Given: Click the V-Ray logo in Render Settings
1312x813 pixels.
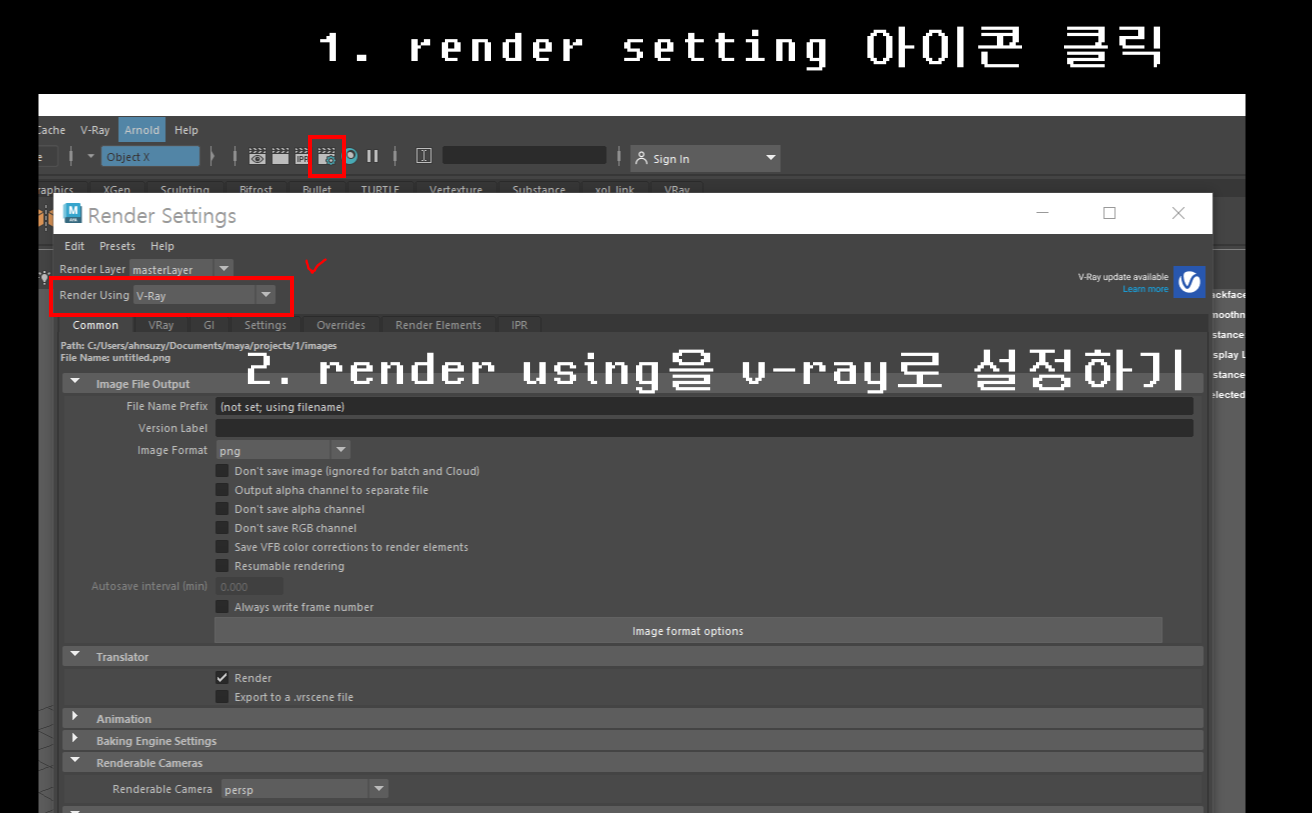Looking at the screenshot, I should pyautogui.click(x=1189, y=282).
